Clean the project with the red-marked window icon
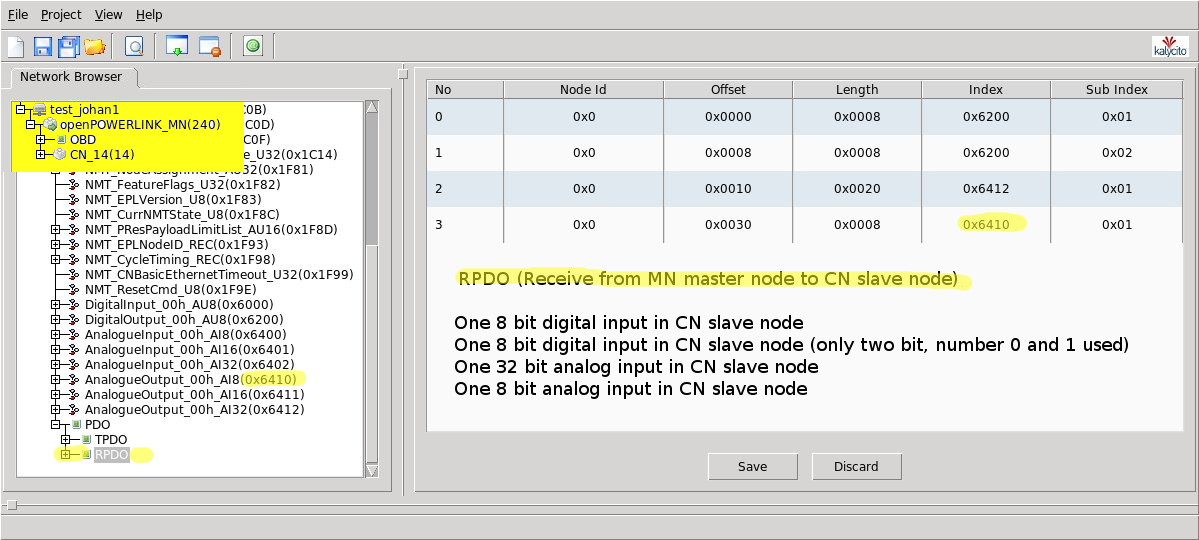Image resolution: width=1199 pixels, height=540 pixels. click(x=210, y=47)
